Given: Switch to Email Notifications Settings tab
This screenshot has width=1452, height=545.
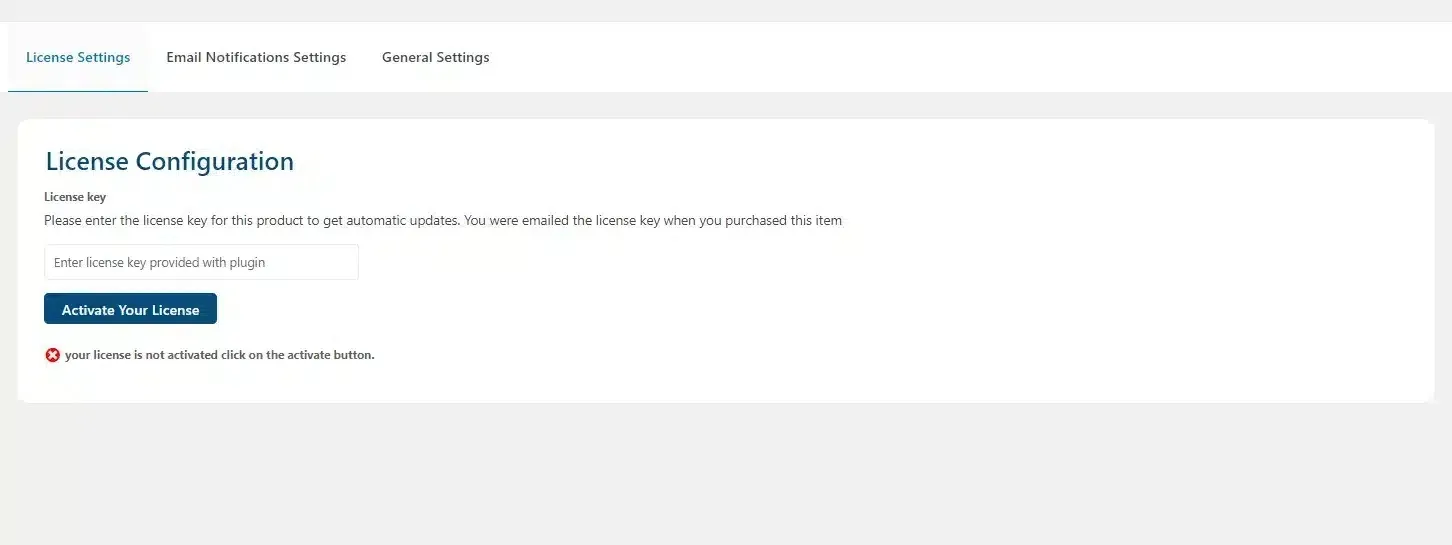Looking at the screenshot, I should pyautogui.click(x=256, y=57).
